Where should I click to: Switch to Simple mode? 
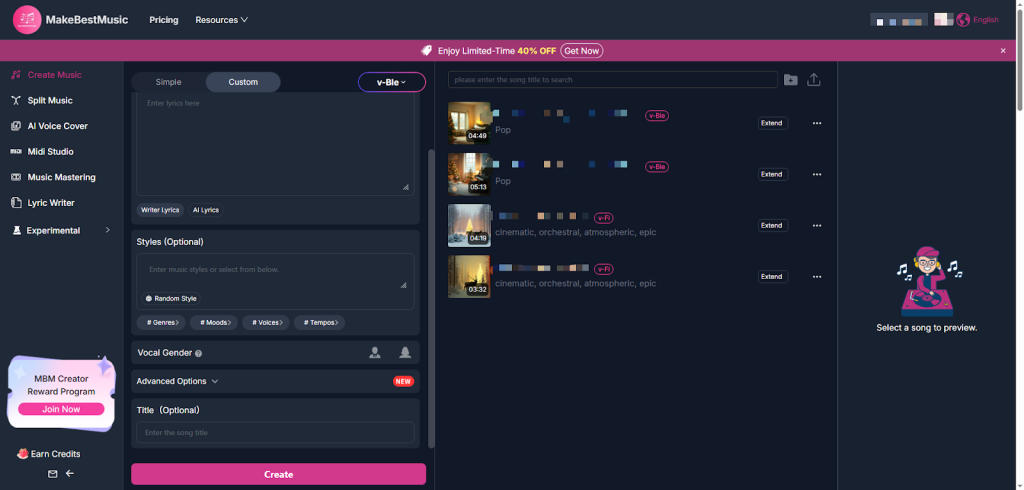[x=169, y=82]
